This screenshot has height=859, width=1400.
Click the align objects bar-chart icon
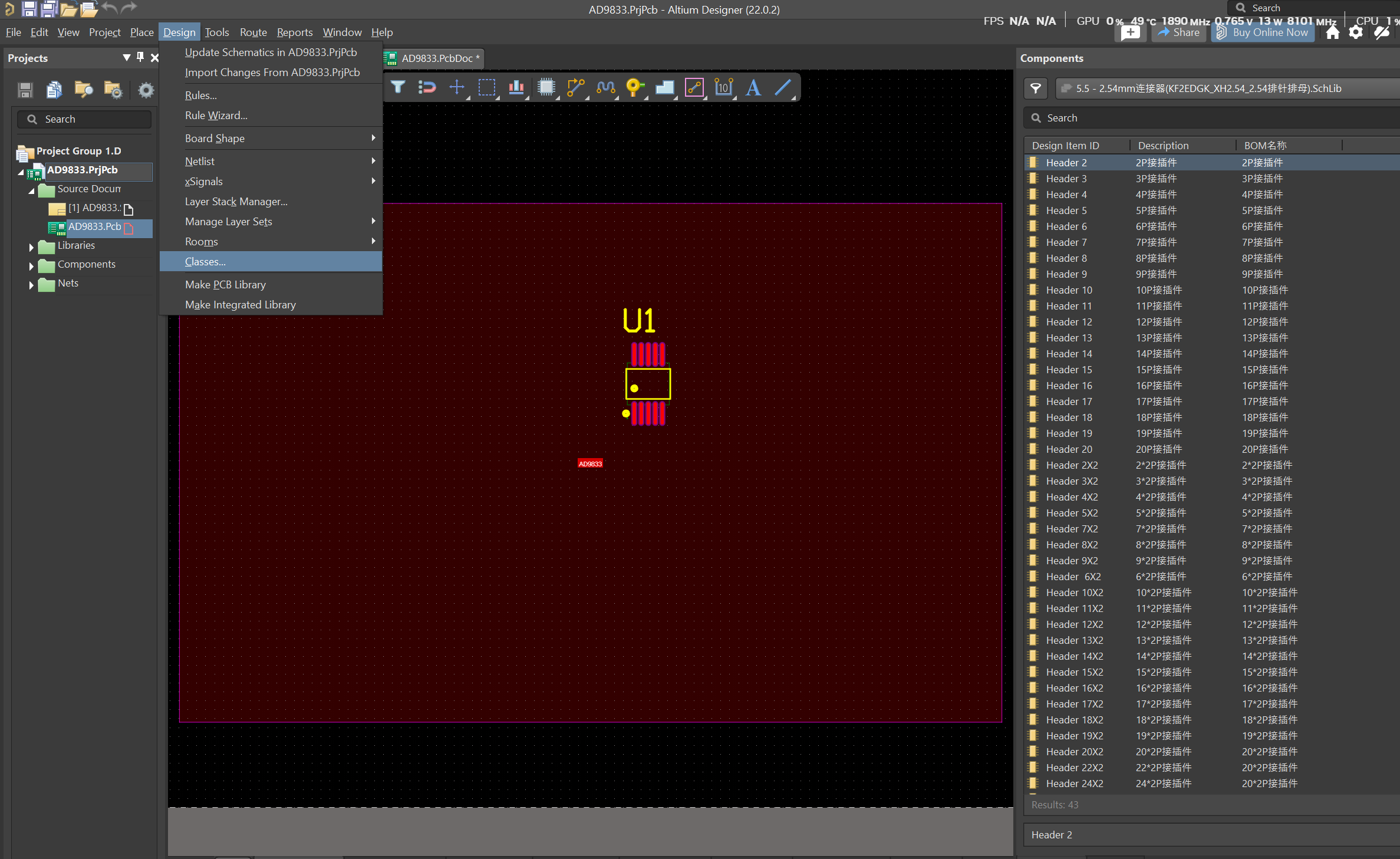coord(516,88)
